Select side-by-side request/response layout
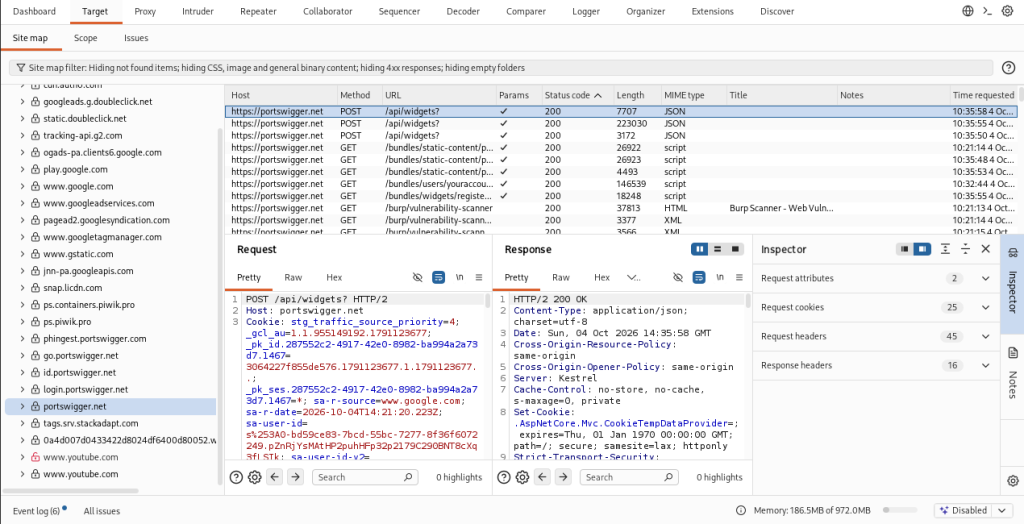 click(x=700, y=249)
